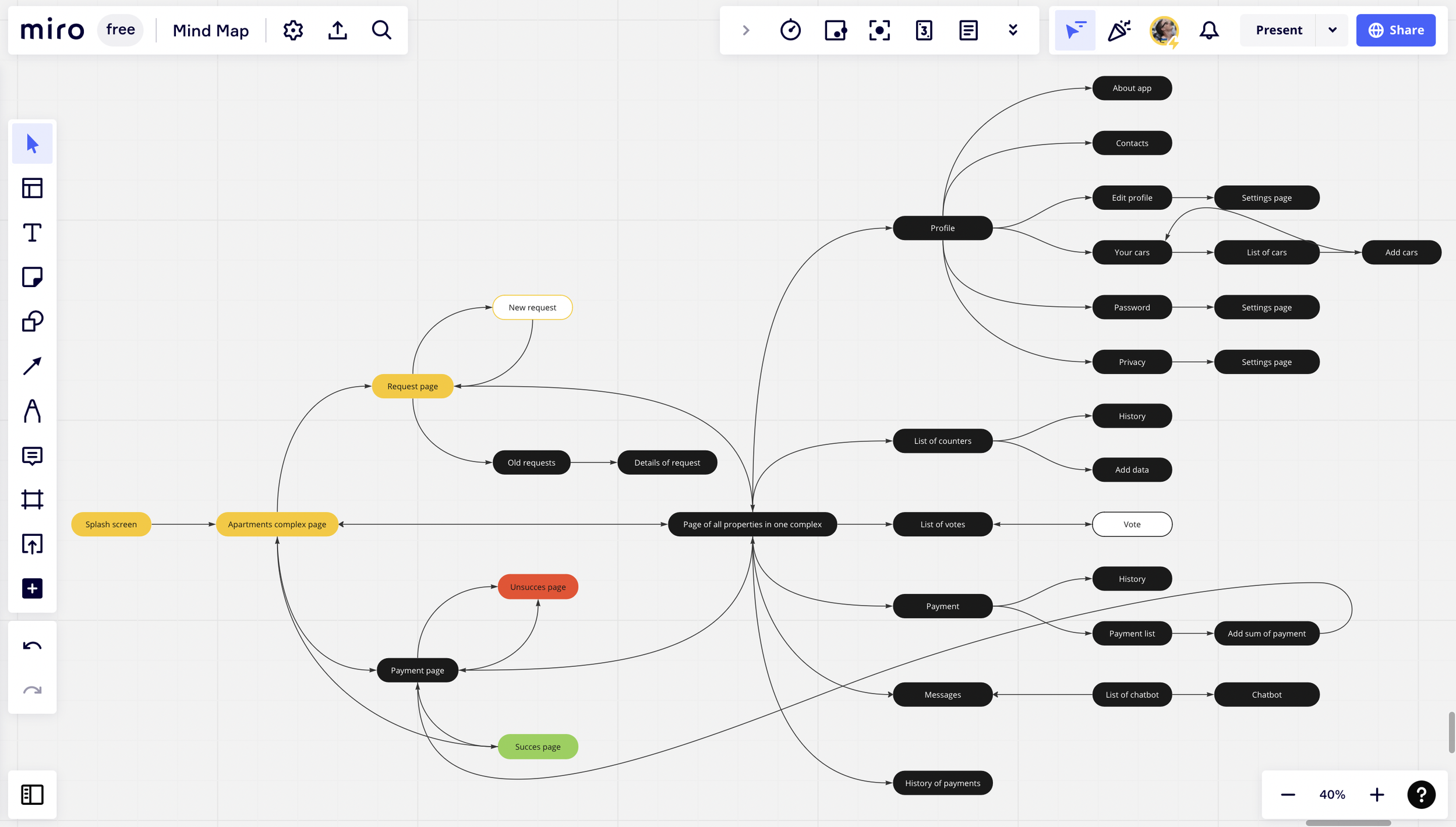The image size is (1456, 827).
Task: Expand Present options dropdown arrow
Action: pos(1332,30)
